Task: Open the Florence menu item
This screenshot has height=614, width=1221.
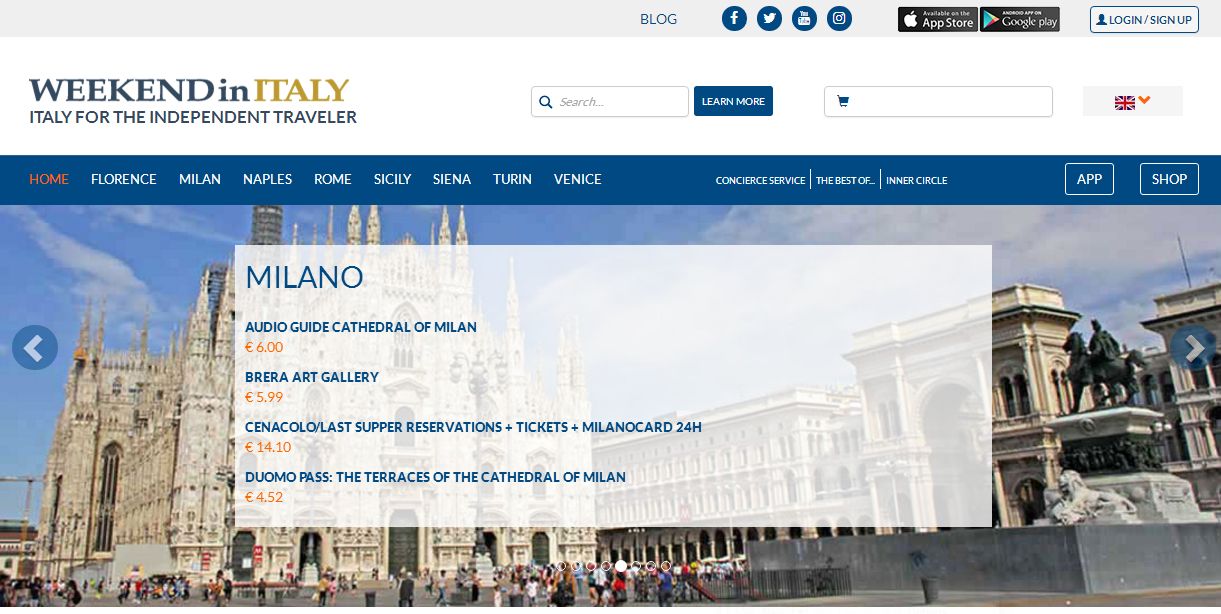Action: pyautogui.click(x=124, y=179)
